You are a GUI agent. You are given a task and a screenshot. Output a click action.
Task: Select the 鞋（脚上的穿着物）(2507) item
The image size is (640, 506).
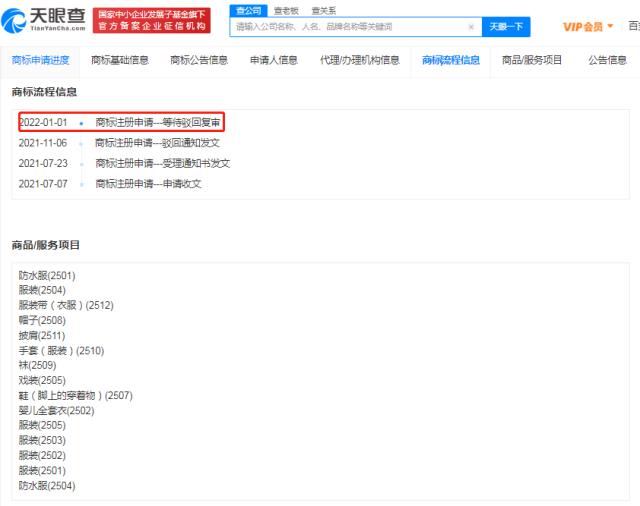point(76,395)
